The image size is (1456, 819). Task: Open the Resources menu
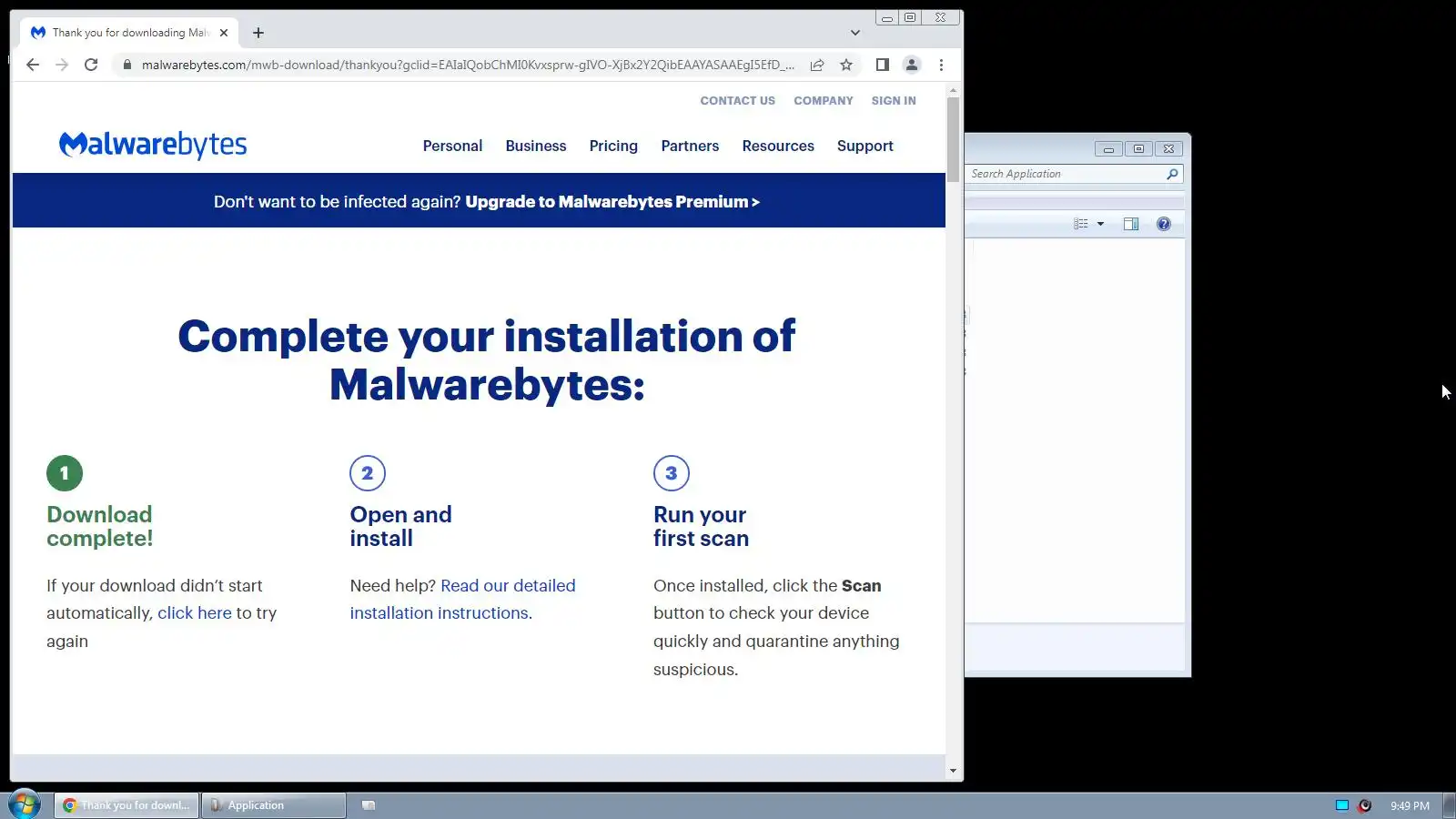778,146
